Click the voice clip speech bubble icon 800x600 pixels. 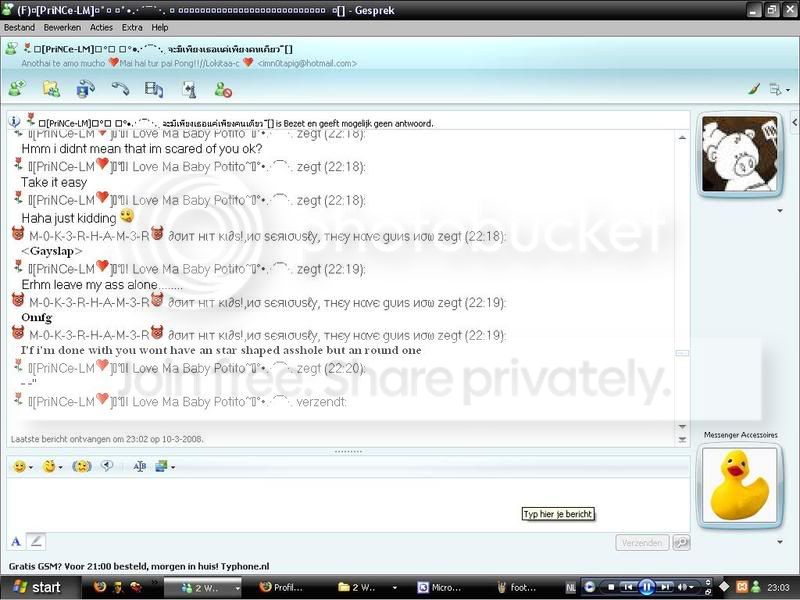107,466
